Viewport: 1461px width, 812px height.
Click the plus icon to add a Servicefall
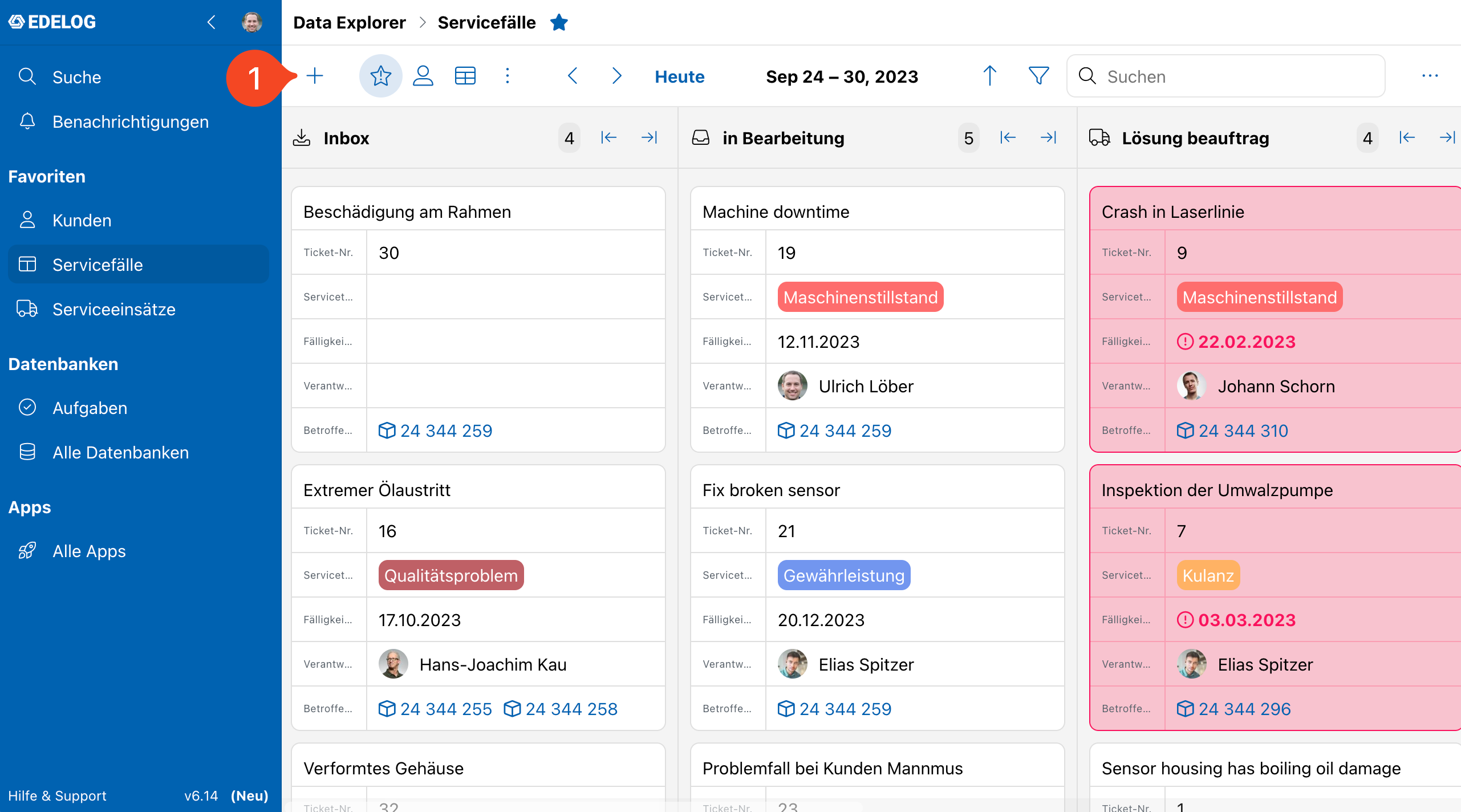pyautogui.click(x=315, y=76)
